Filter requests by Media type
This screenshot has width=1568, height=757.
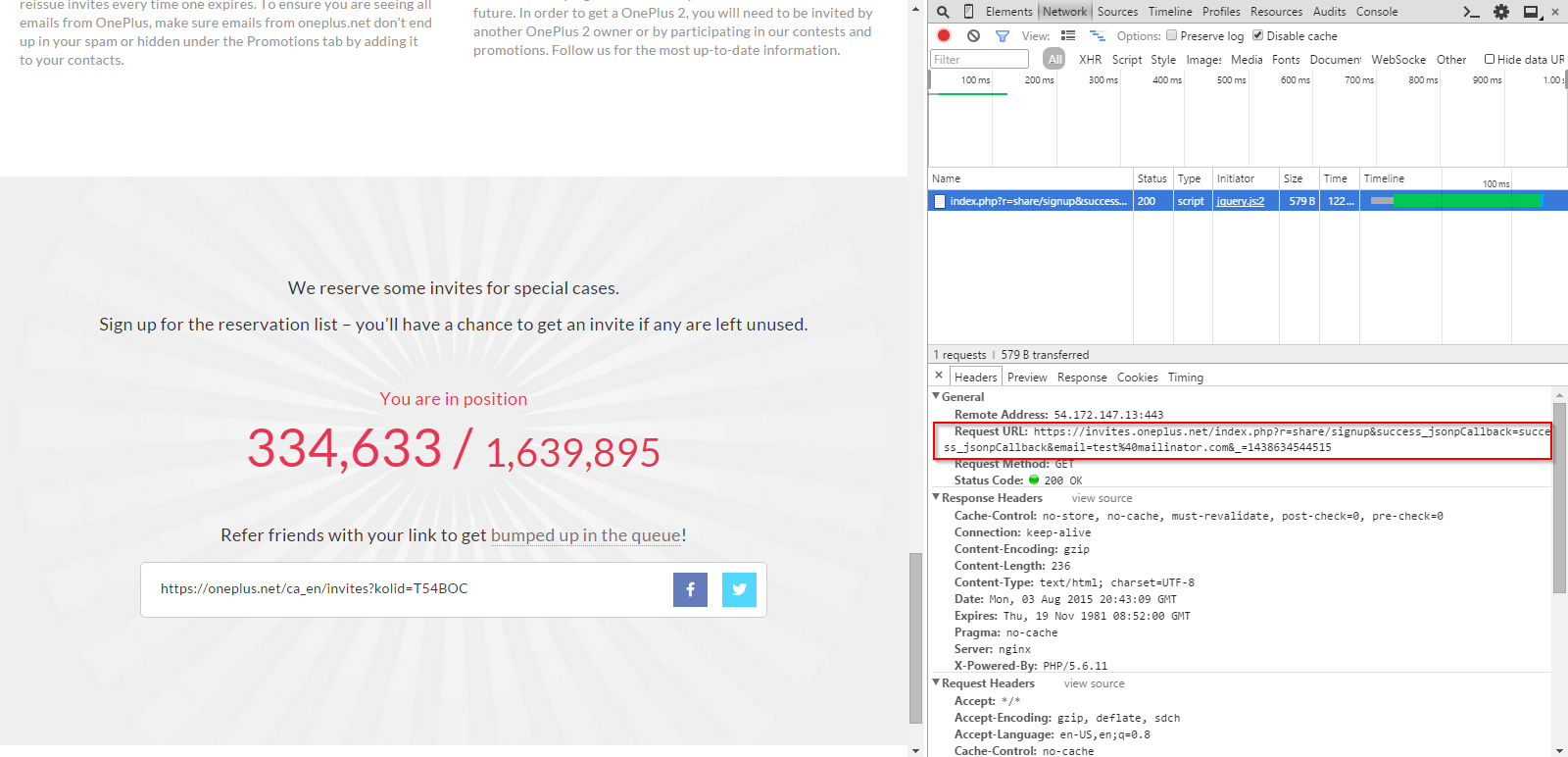coord(1247,60)
